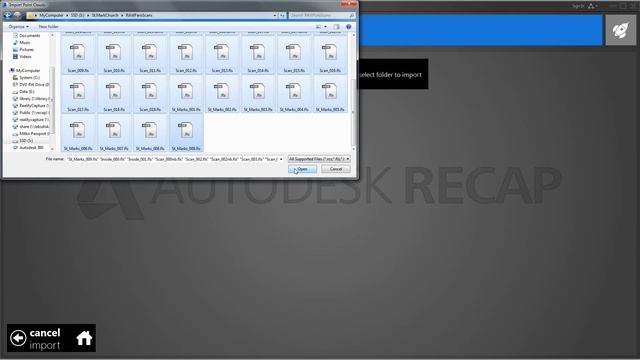
Task: Open the dialog help icon
Action: [349, 27]
